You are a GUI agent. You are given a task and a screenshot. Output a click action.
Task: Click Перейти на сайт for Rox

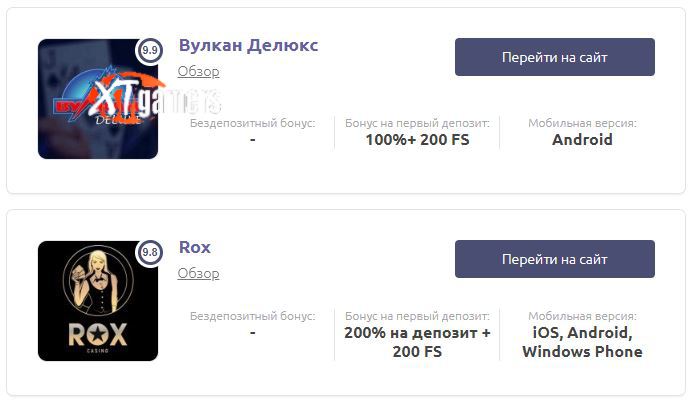(555, 259)
